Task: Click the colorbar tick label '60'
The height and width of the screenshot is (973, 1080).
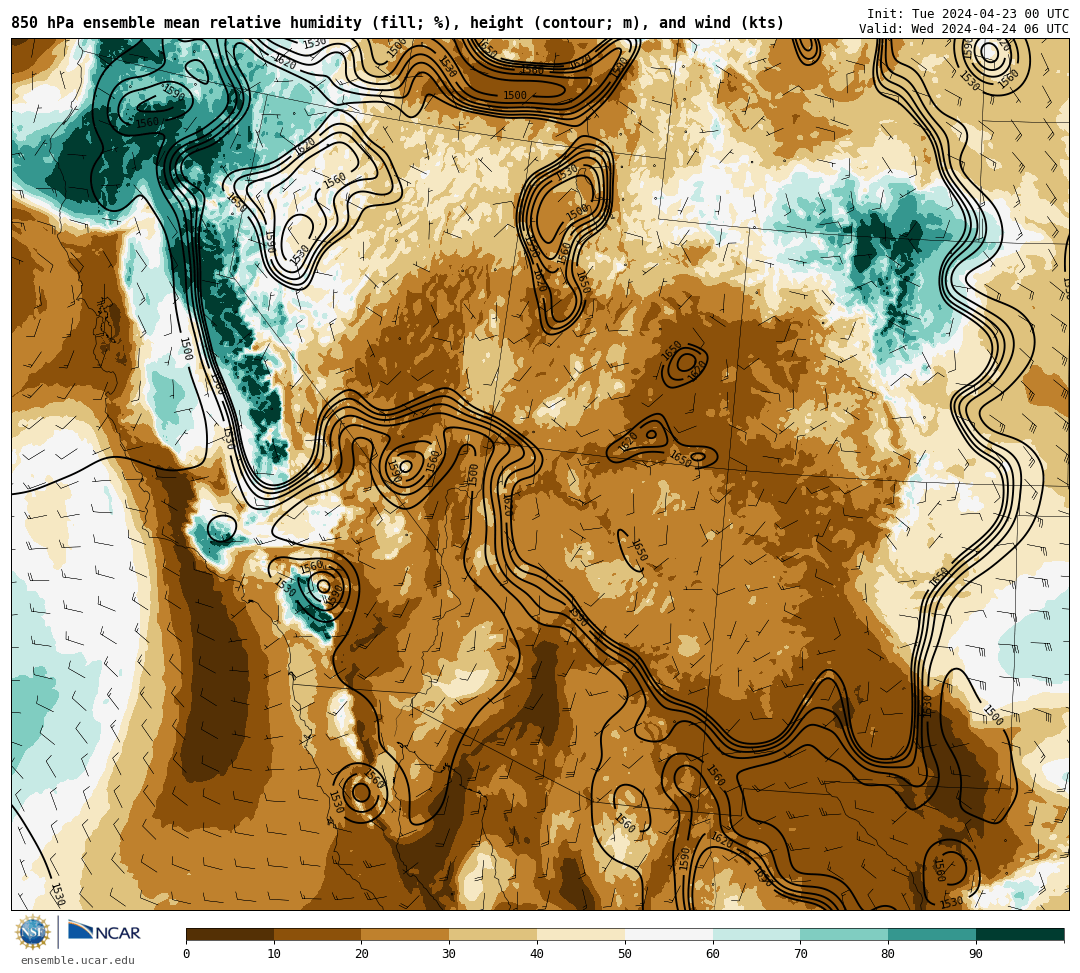Action: [713, 954]
